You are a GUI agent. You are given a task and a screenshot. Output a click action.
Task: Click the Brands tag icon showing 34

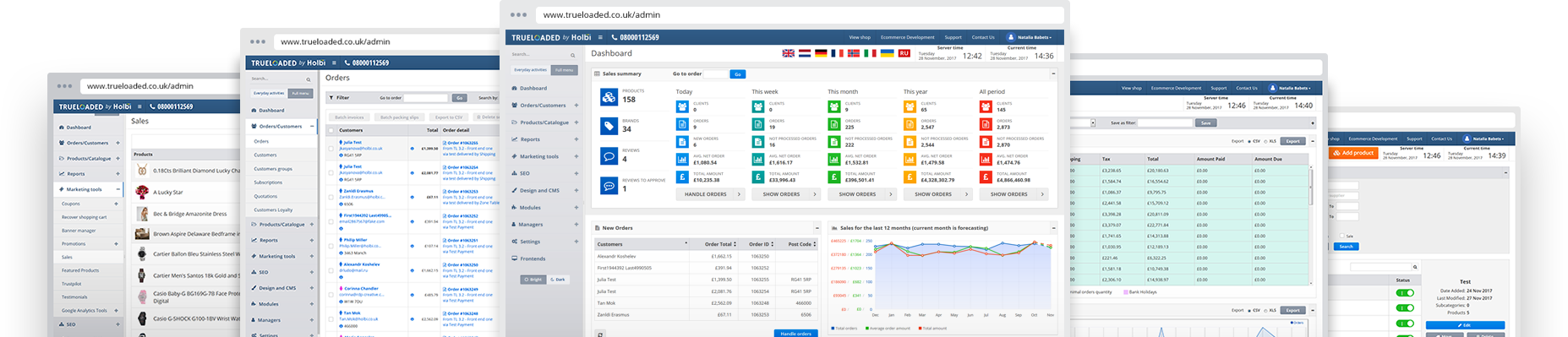pyautogui.click(x=609, y=127)
